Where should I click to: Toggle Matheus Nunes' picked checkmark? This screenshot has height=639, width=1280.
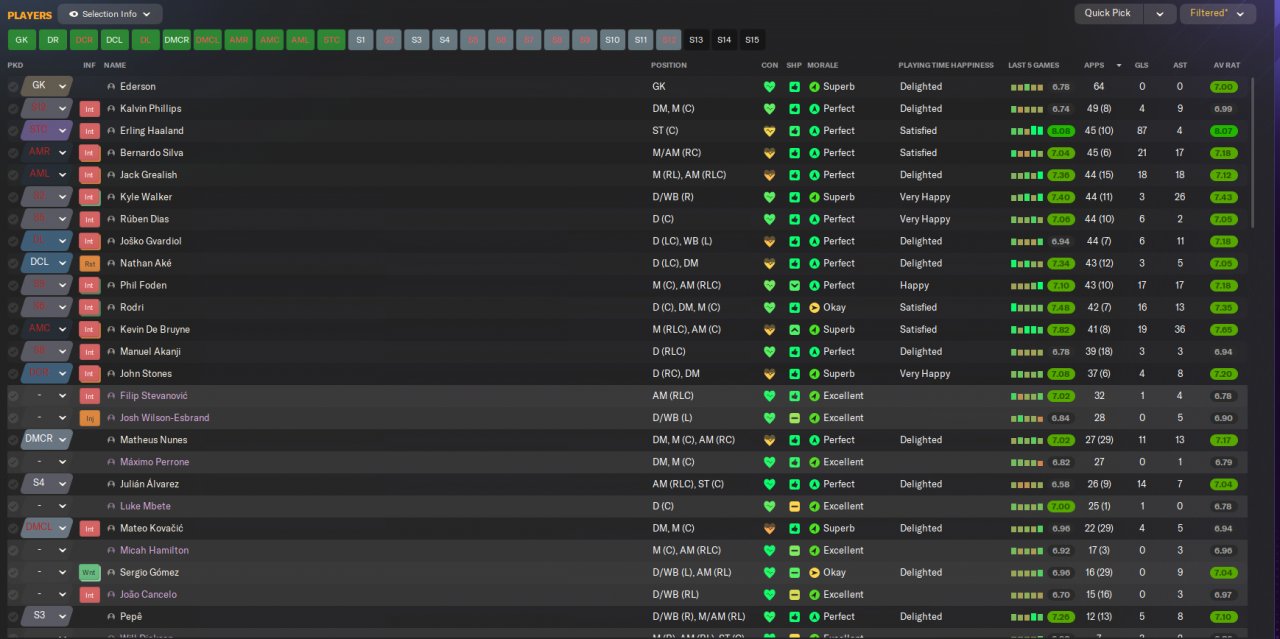pyautogui.click(x=13, y=440)
